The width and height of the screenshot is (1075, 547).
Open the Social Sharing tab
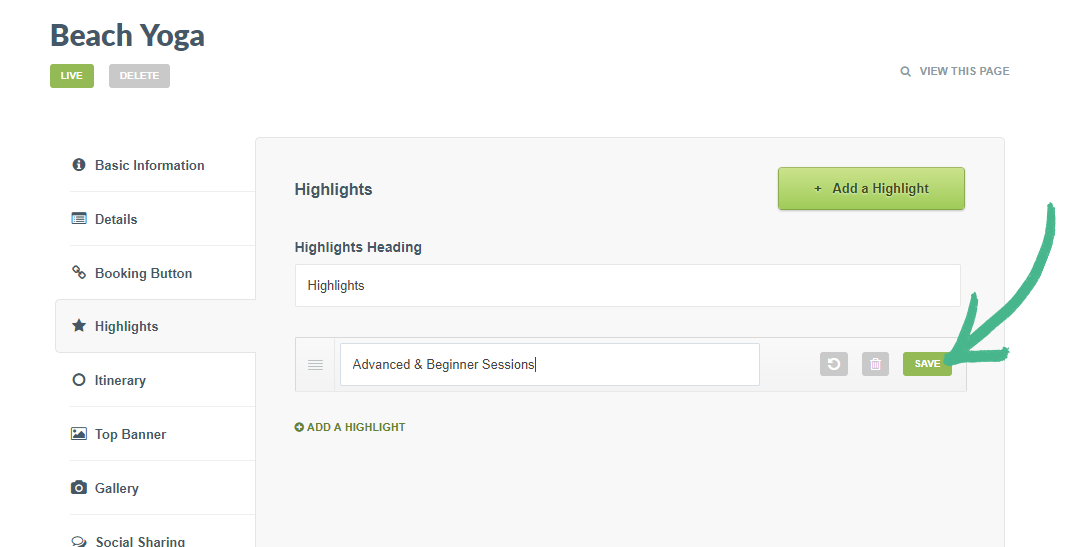[x=140, y=541]
